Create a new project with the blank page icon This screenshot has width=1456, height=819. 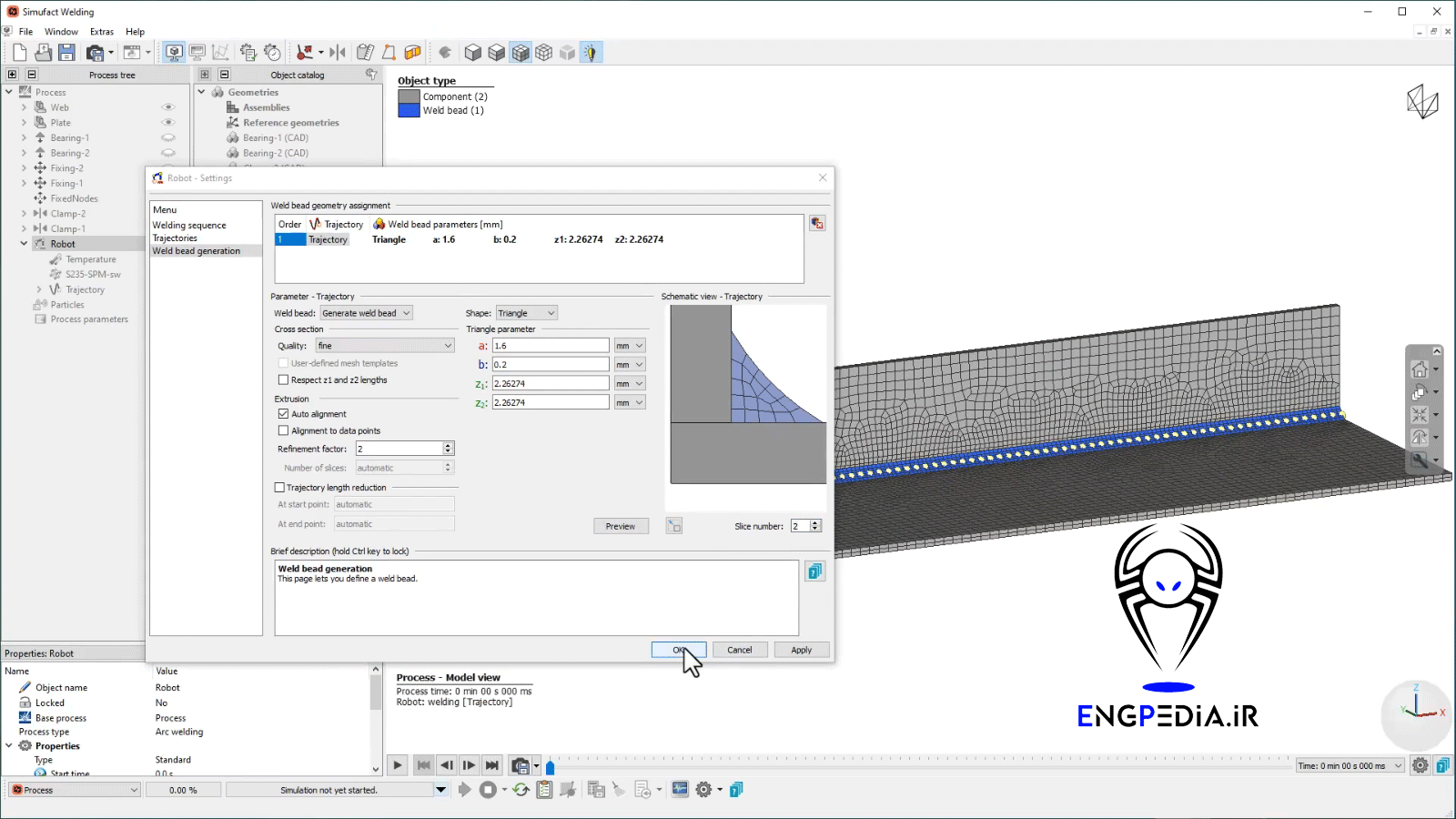[20, 53]
